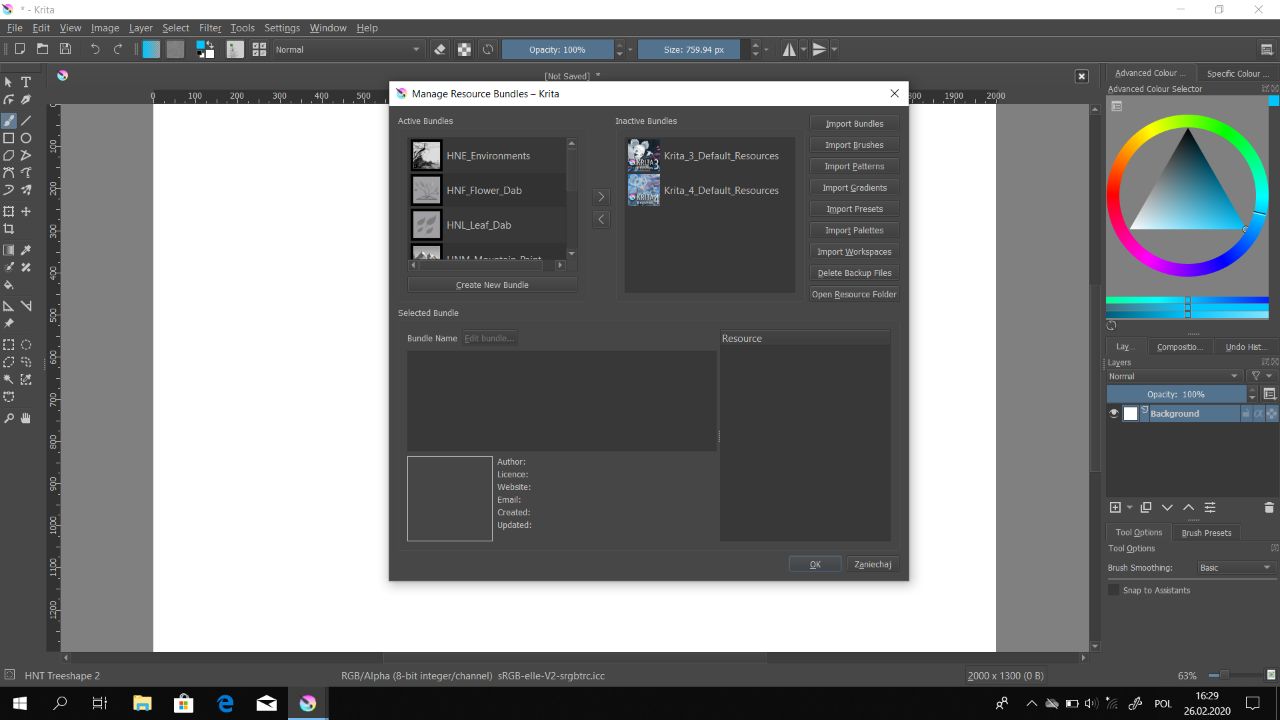Viewport: 1280px width, 720px height.
Task: Click the Redo arrow in toolbar
Action: tap(118, 49)
